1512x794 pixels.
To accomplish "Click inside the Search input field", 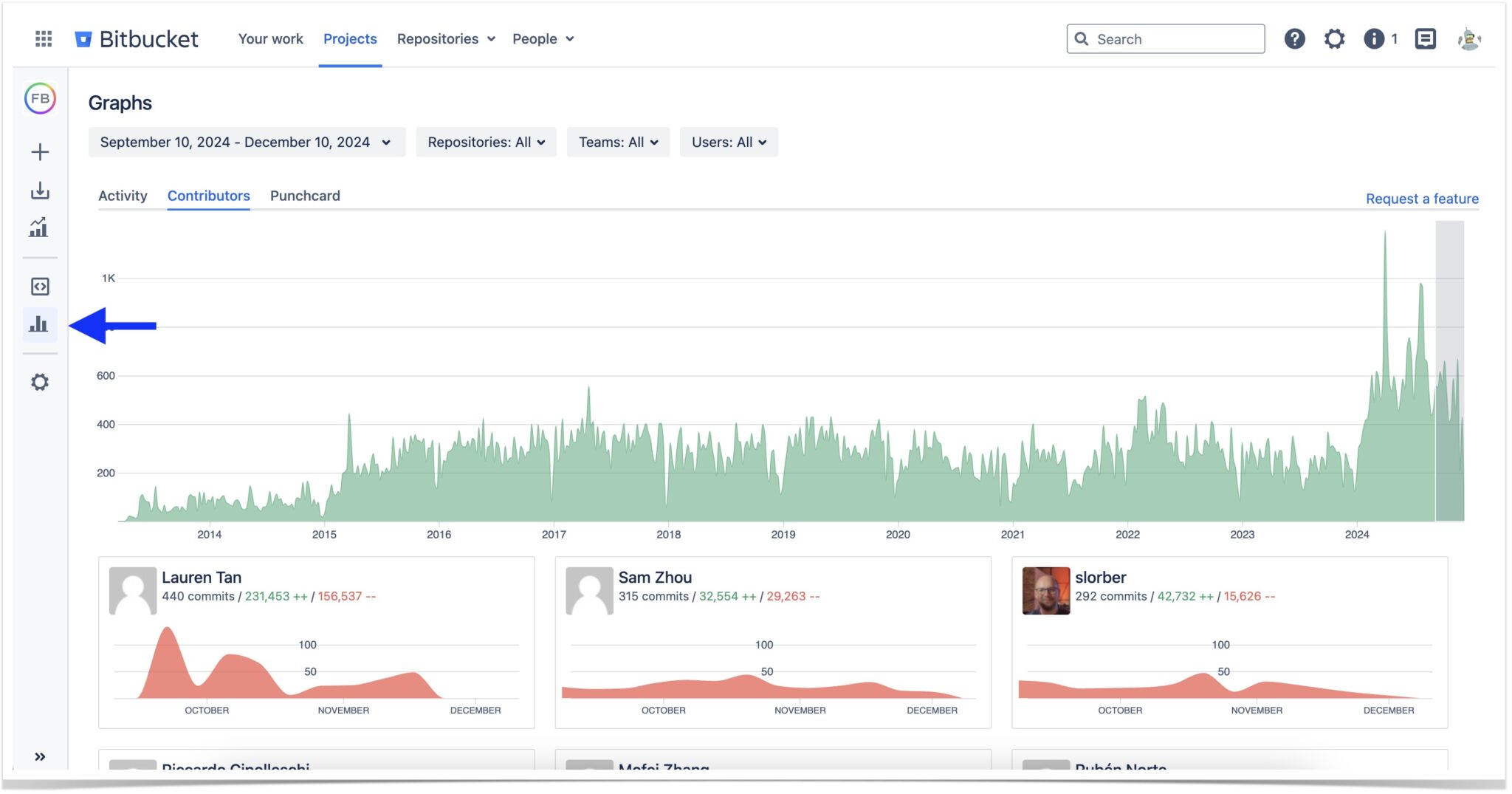I will 1165,38.
